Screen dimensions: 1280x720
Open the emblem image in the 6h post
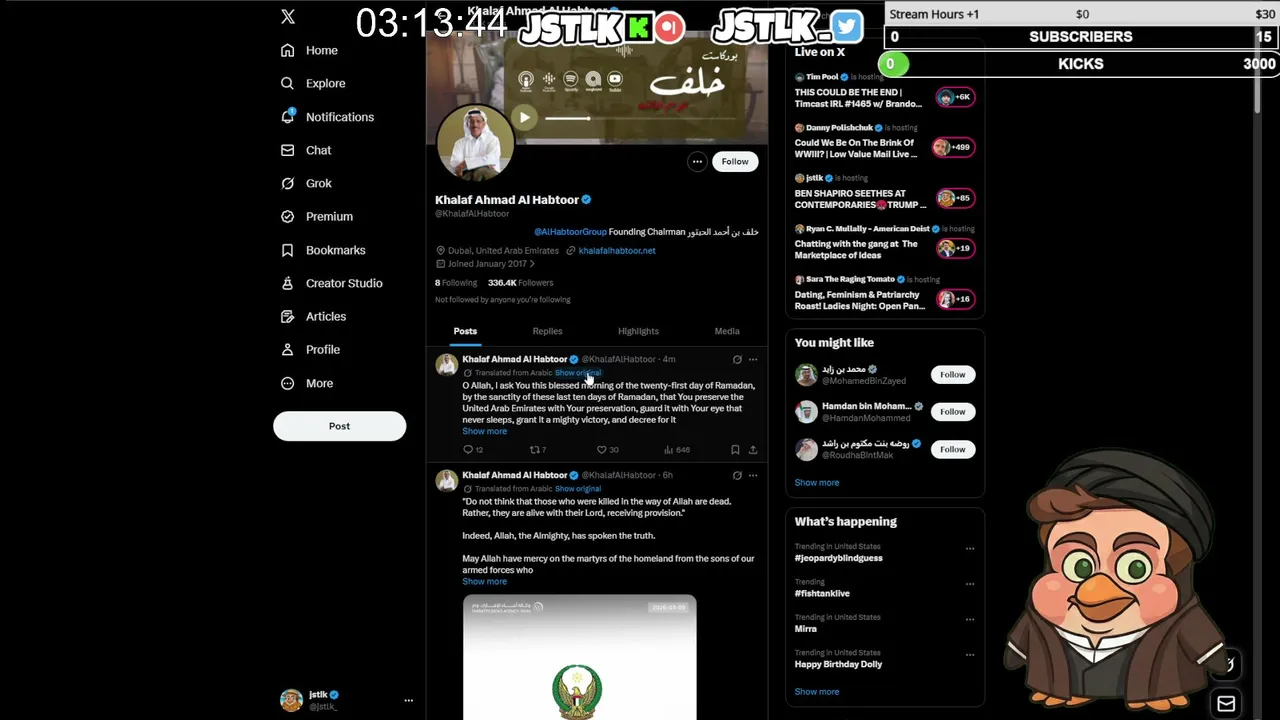(x=579, y=657)
